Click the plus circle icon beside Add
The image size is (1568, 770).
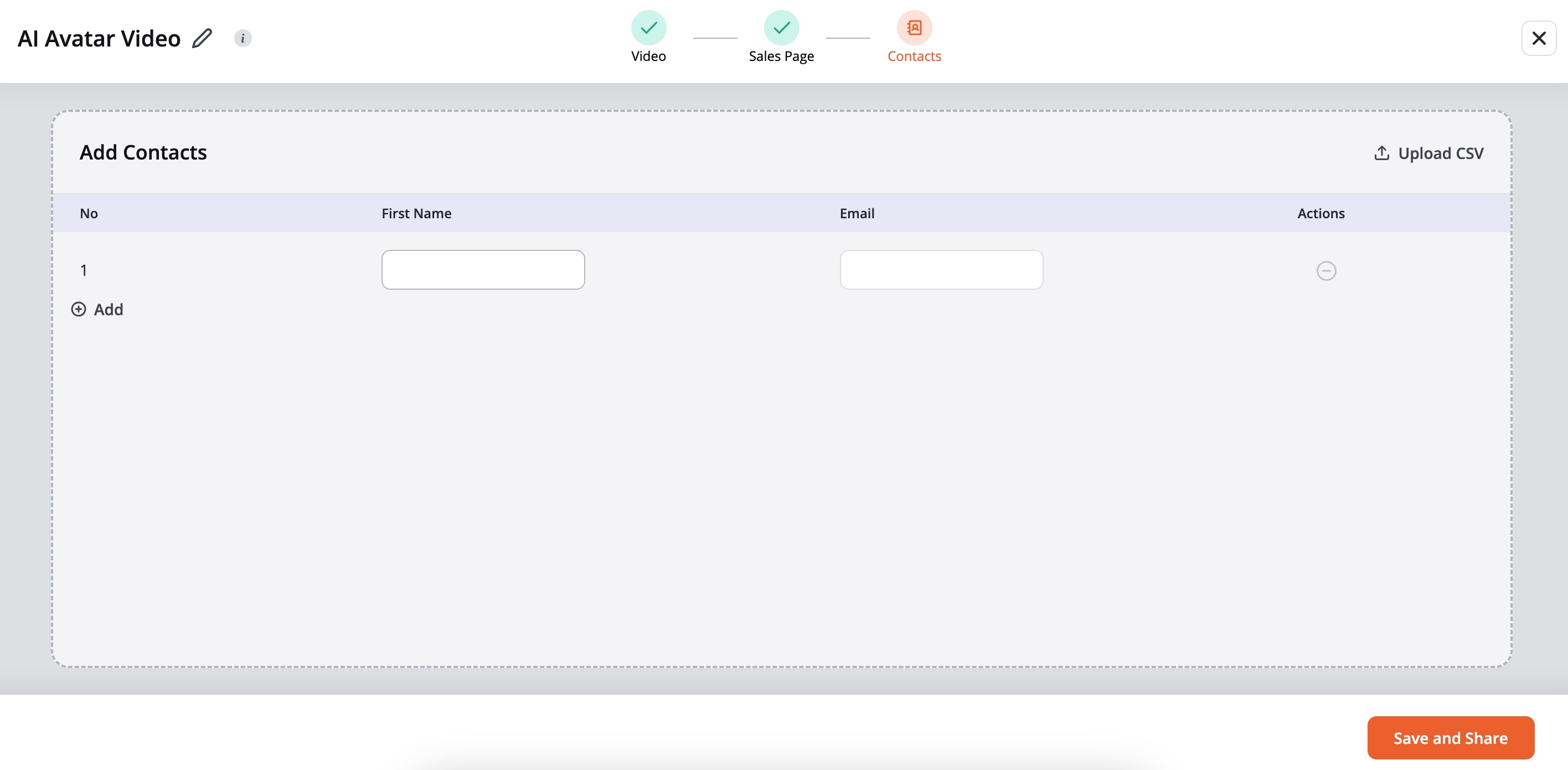[x=79, y=310]
